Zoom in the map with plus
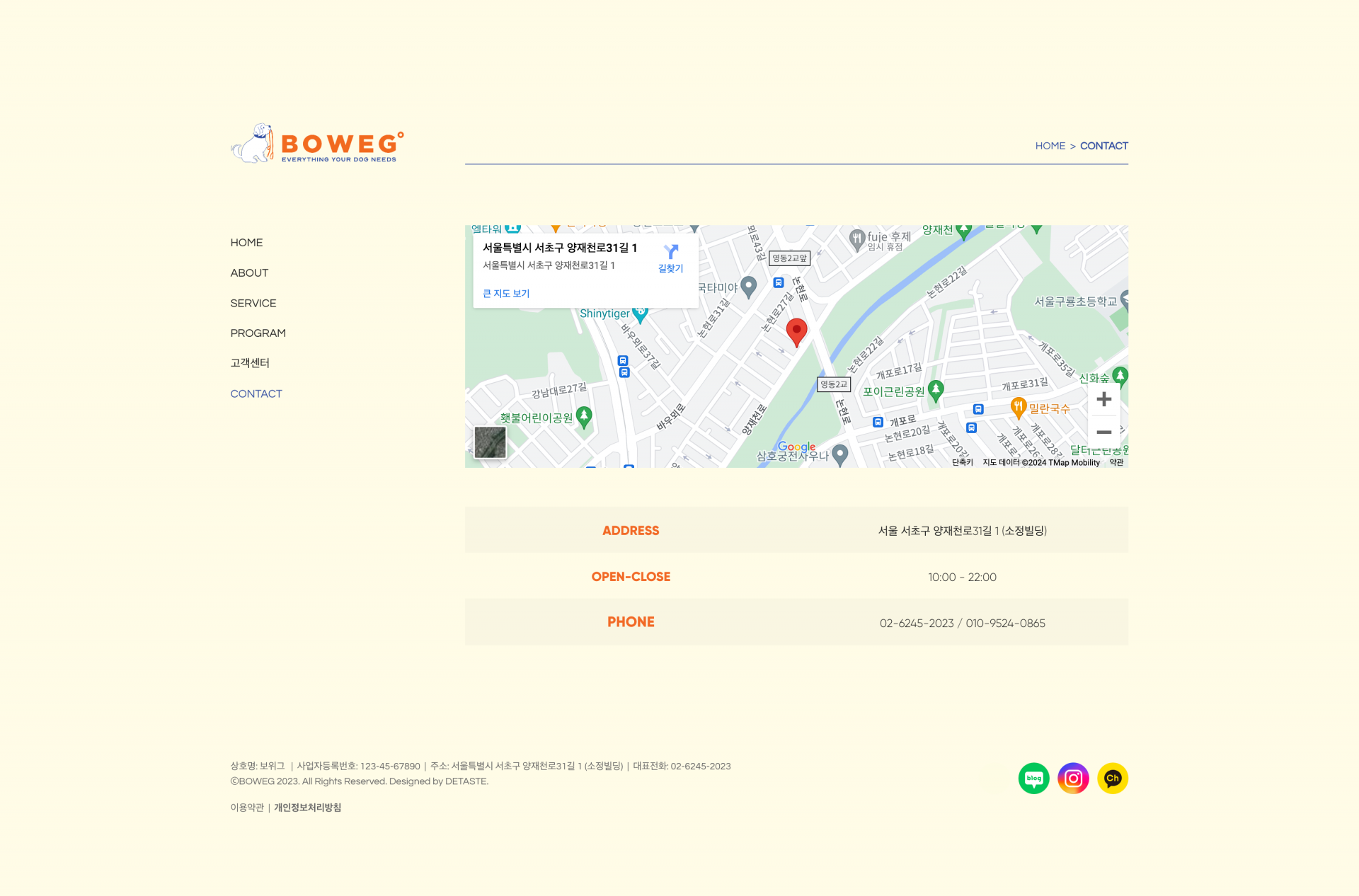The height and width of the screenshot is (896, 1359). tap(1103, 400)
